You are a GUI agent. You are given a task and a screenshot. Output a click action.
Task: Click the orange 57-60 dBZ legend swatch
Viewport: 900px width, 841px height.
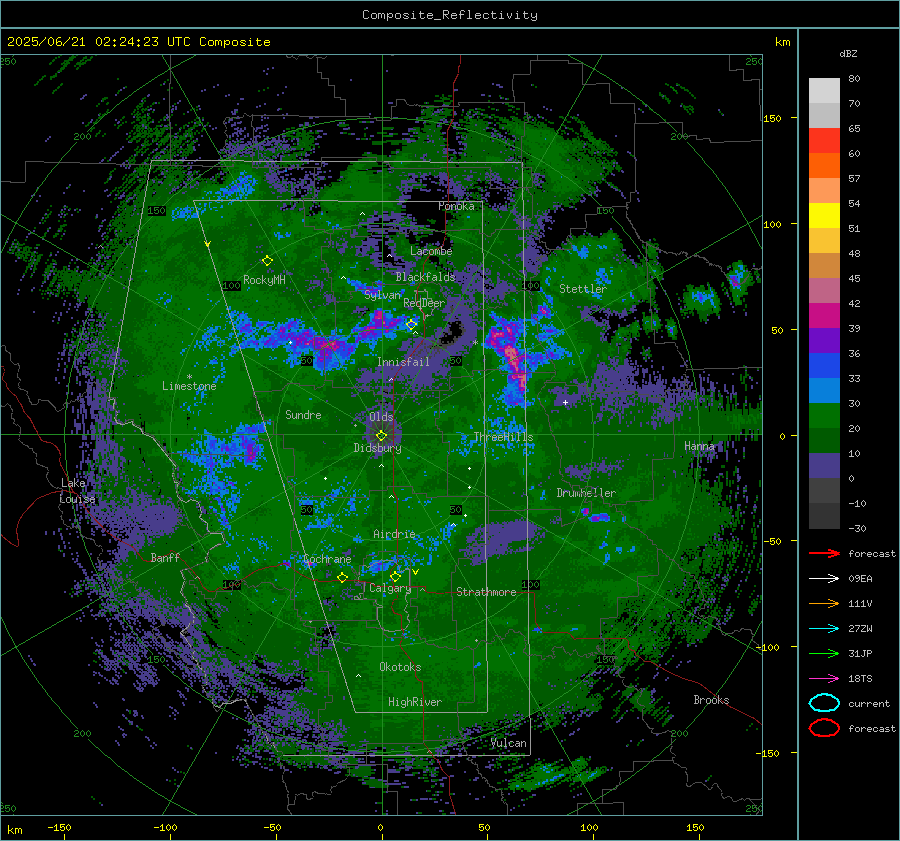824,166
